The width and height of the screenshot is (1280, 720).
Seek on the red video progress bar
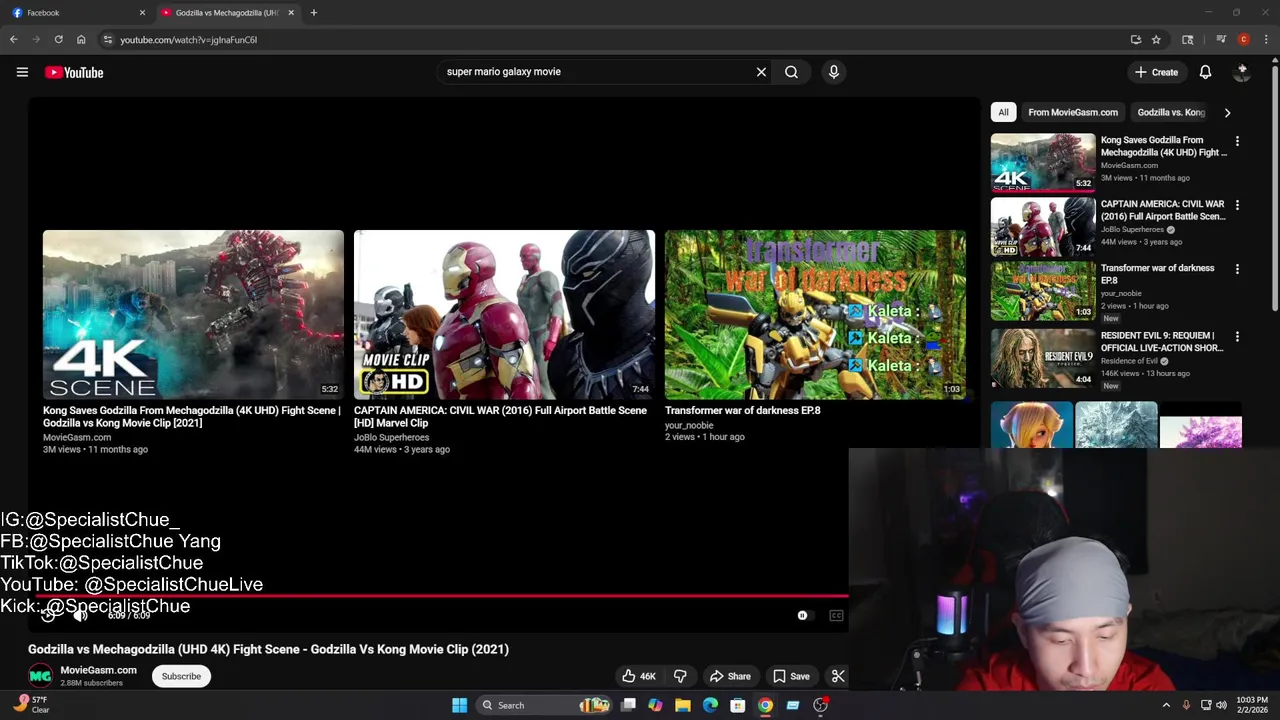440,596
